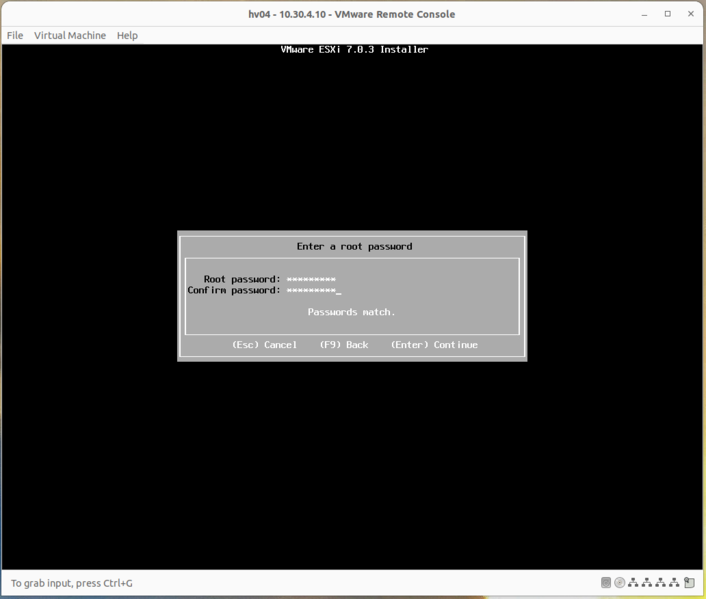Open the Virtual Machine menu
Viewport: 706px width, 599px height.
tap(70, 36)
